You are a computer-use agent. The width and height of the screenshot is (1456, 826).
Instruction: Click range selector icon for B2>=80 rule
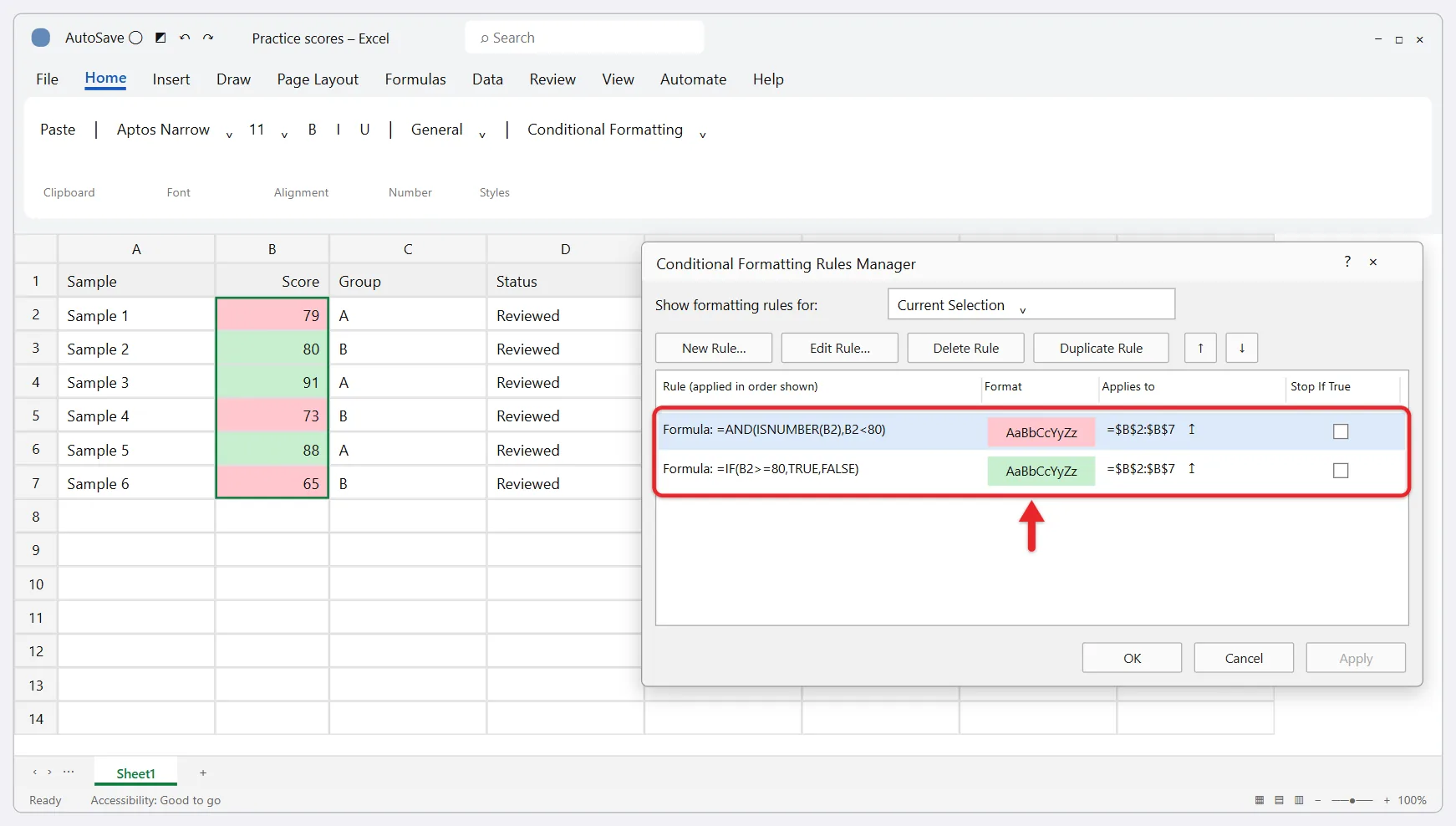(1192, 468)
